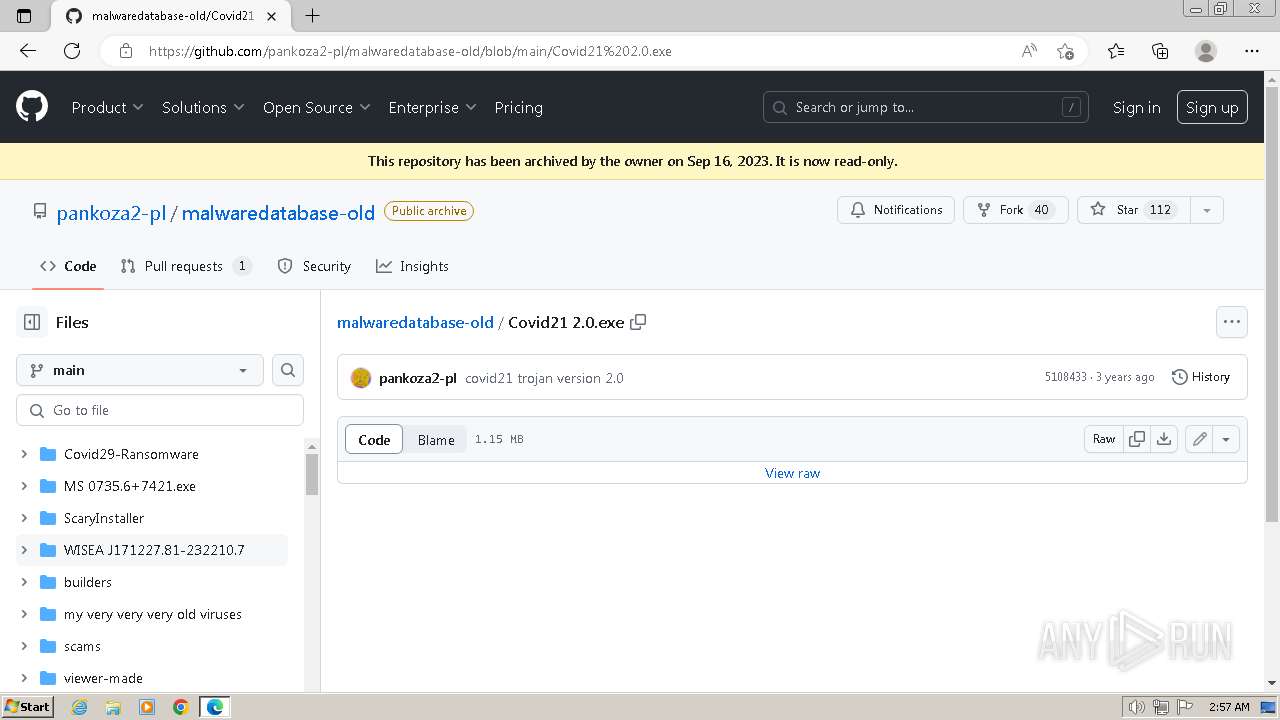Open the main branch selector

[140, 370]
